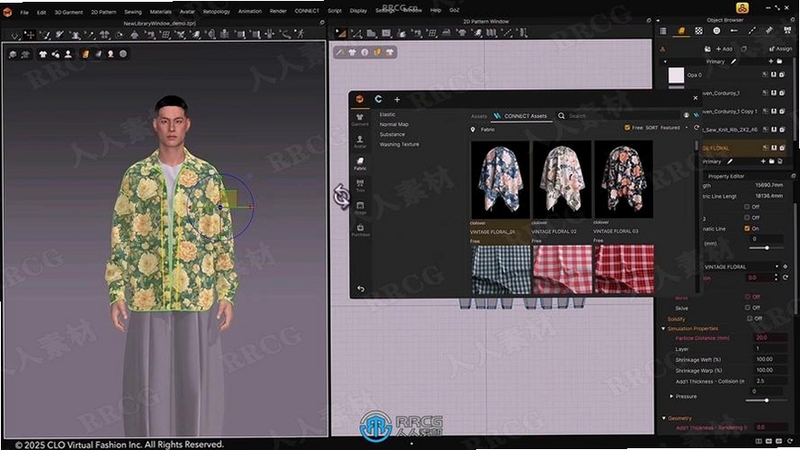Open the Graphic checker tab in Object Browser
This screenshot has height=450, width=800.
coord(698,31)
